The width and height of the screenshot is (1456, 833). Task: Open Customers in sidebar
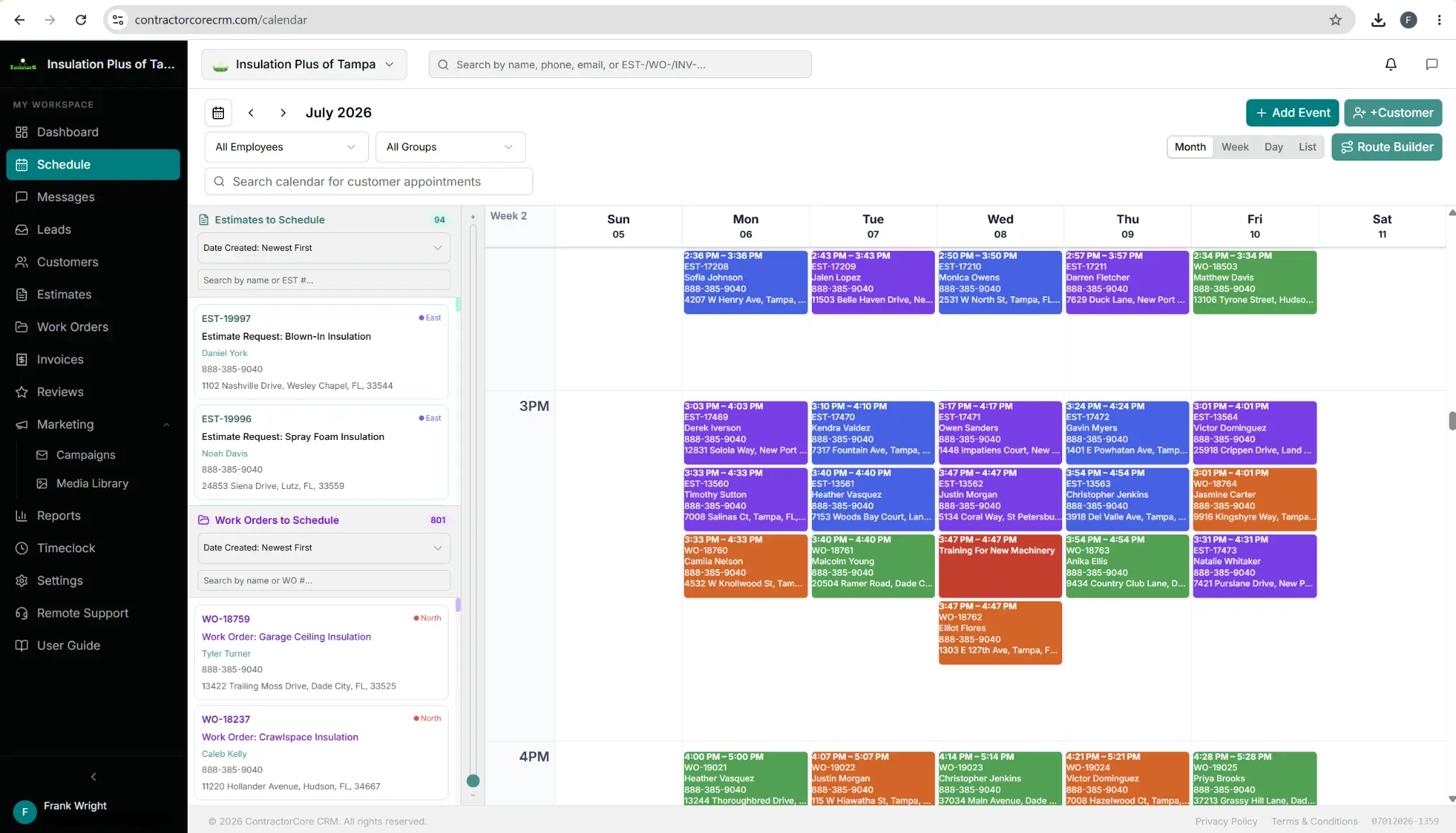pos(93,262)
